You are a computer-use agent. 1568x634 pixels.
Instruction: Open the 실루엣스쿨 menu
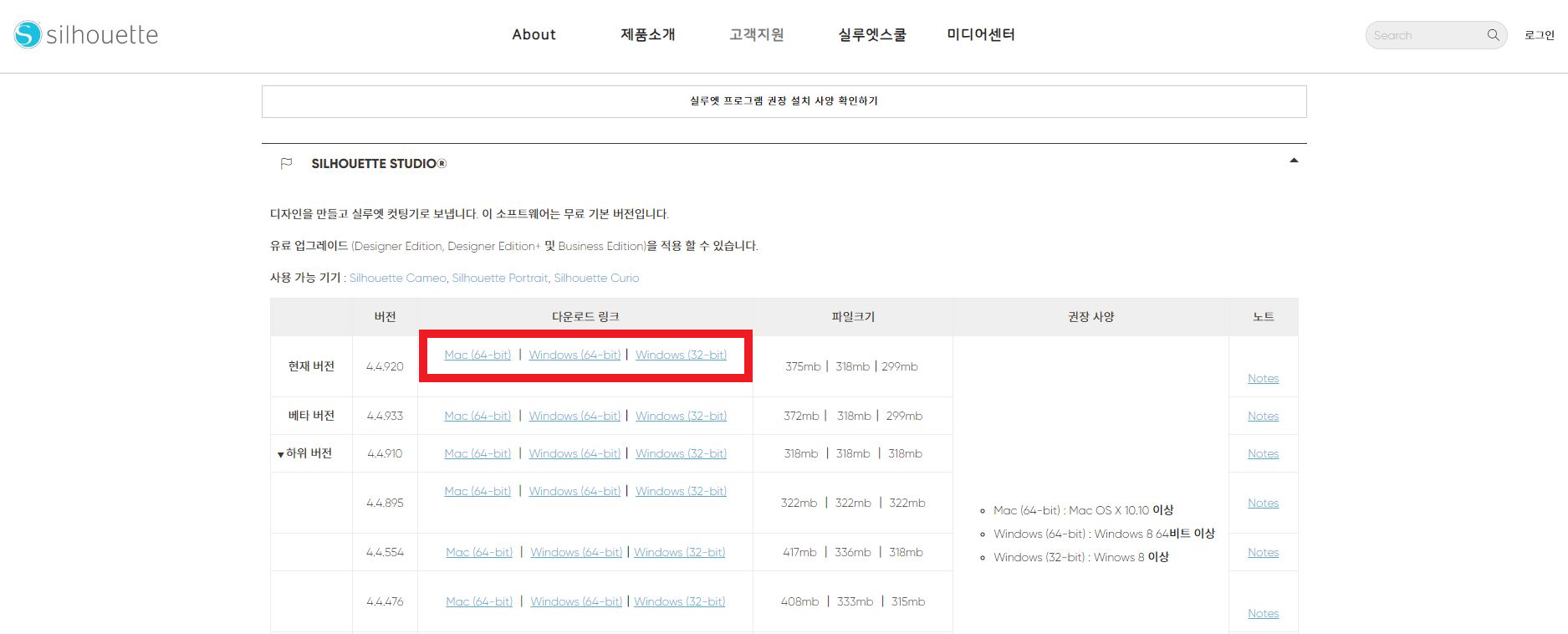tap(872, 34)
